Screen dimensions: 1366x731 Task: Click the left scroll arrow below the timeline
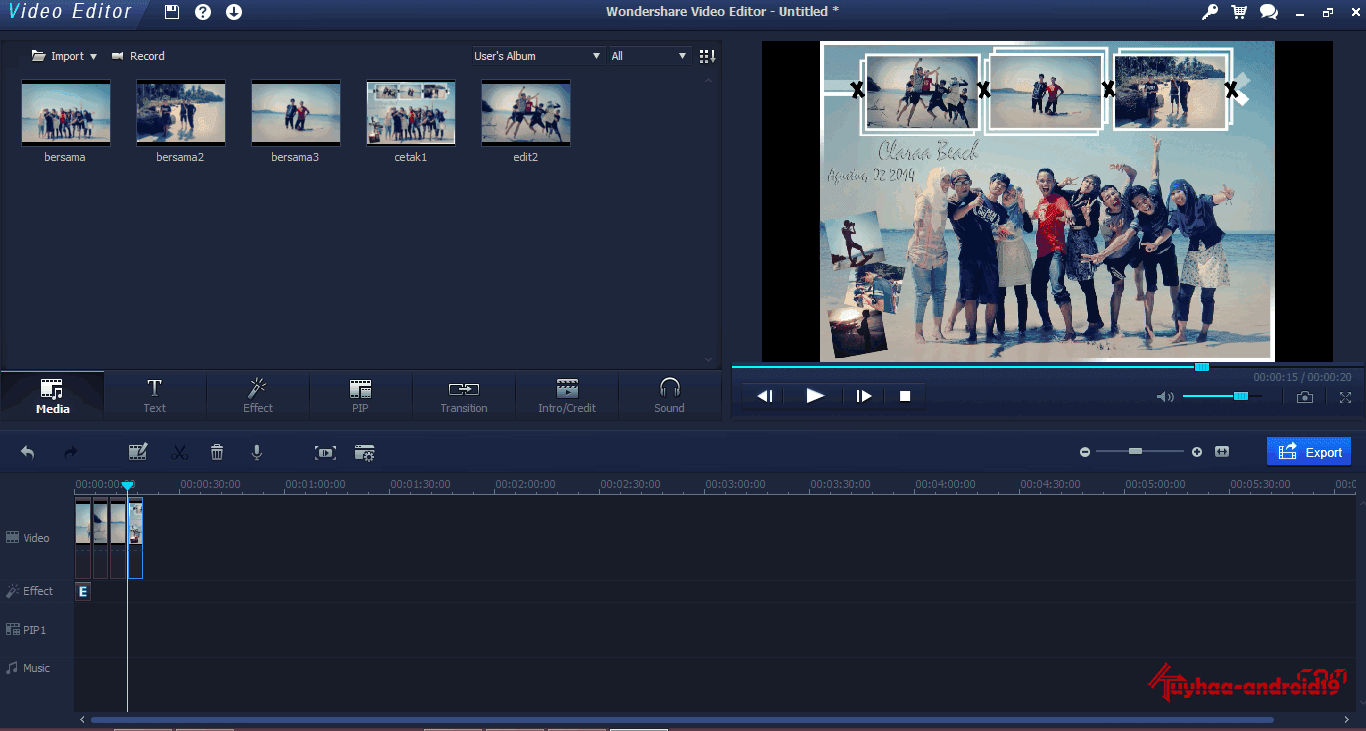pos(82,719)
